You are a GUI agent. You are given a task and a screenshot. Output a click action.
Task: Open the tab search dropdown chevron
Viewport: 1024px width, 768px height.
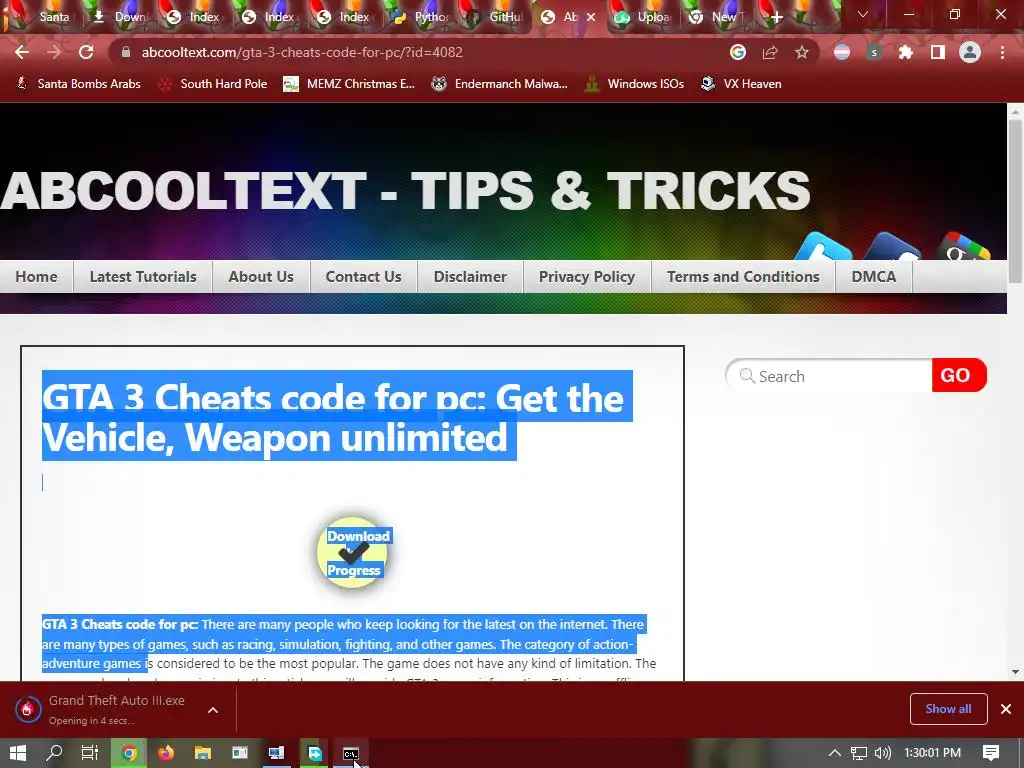point(863,14)
